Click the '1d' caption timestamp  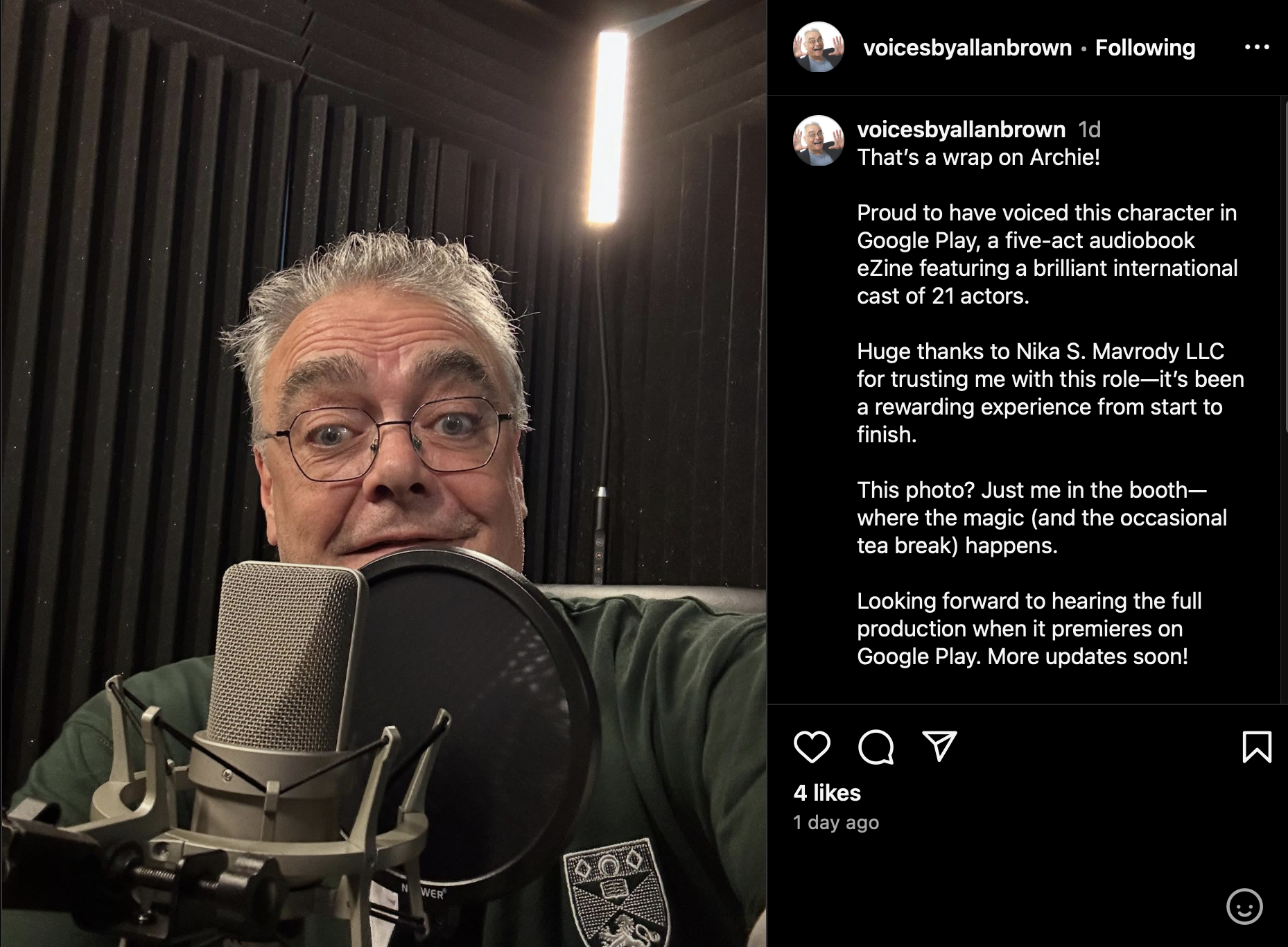(1090, 129)
